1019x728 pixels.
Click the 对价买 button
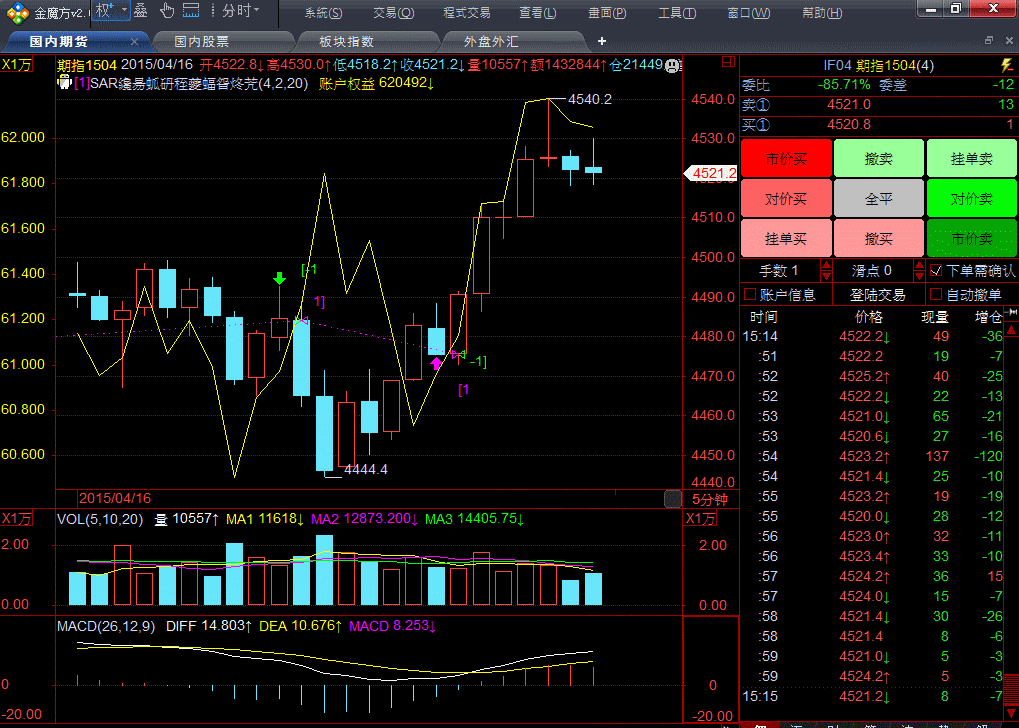click(x=786, y=198)
